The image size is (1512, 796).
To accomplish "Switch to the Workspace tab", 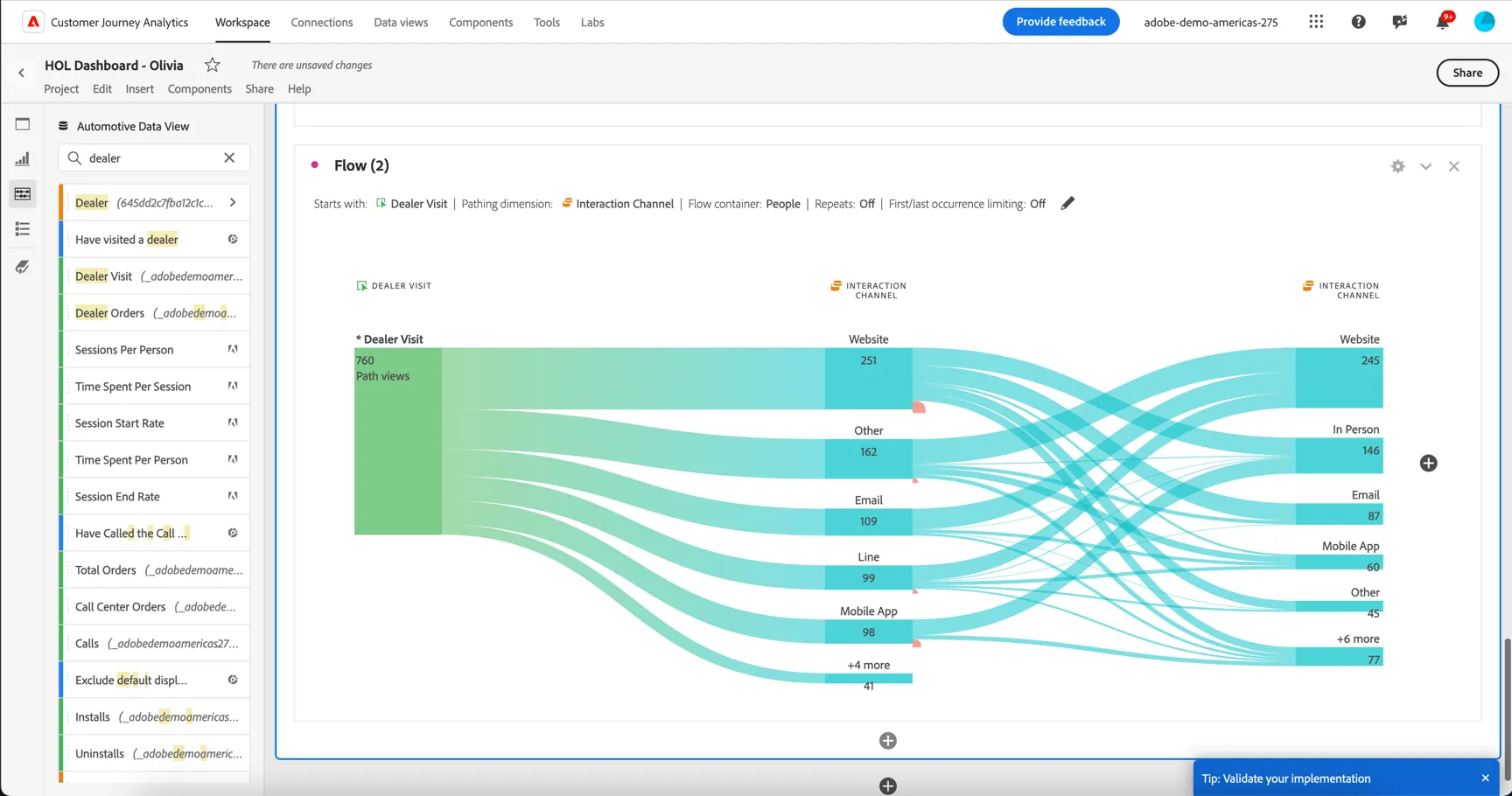I will coord(242,22).
